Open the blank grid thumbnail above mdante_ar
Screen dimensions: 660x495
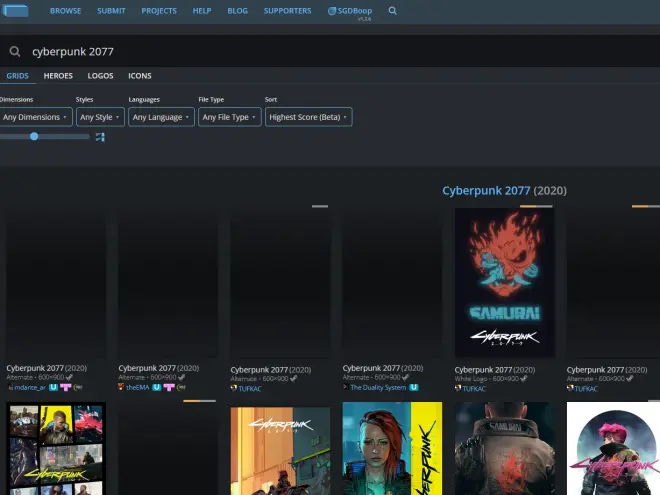(56, 282)
